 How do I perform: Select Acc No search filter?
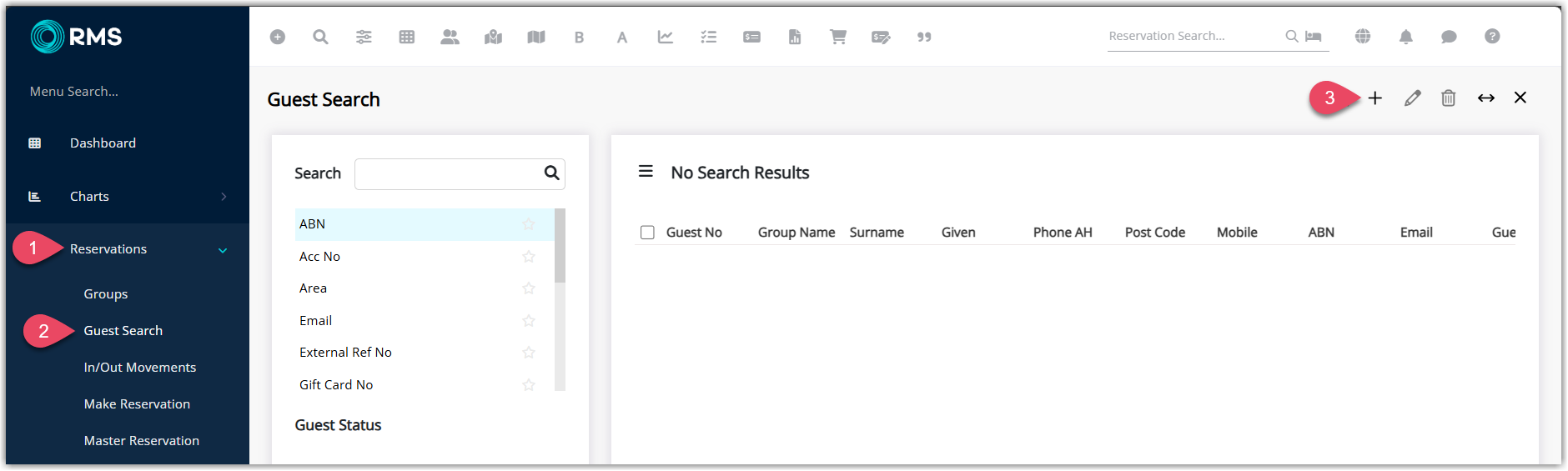pyautogui.click(x=425, y=256)
